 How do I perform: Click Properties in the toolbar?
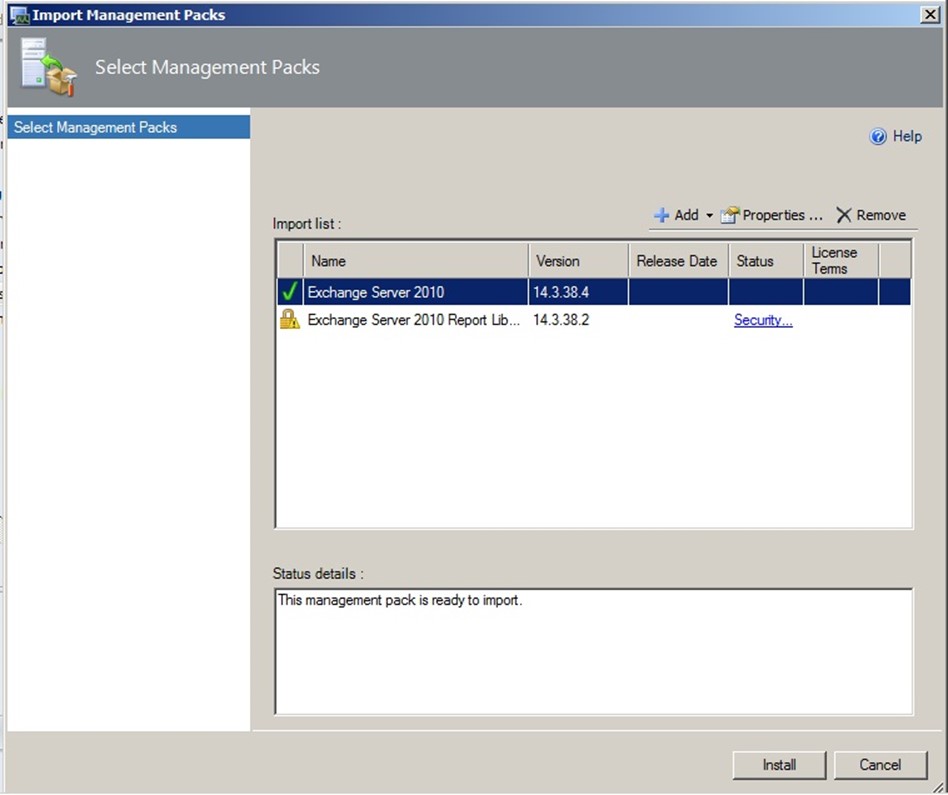click(782, 215)
